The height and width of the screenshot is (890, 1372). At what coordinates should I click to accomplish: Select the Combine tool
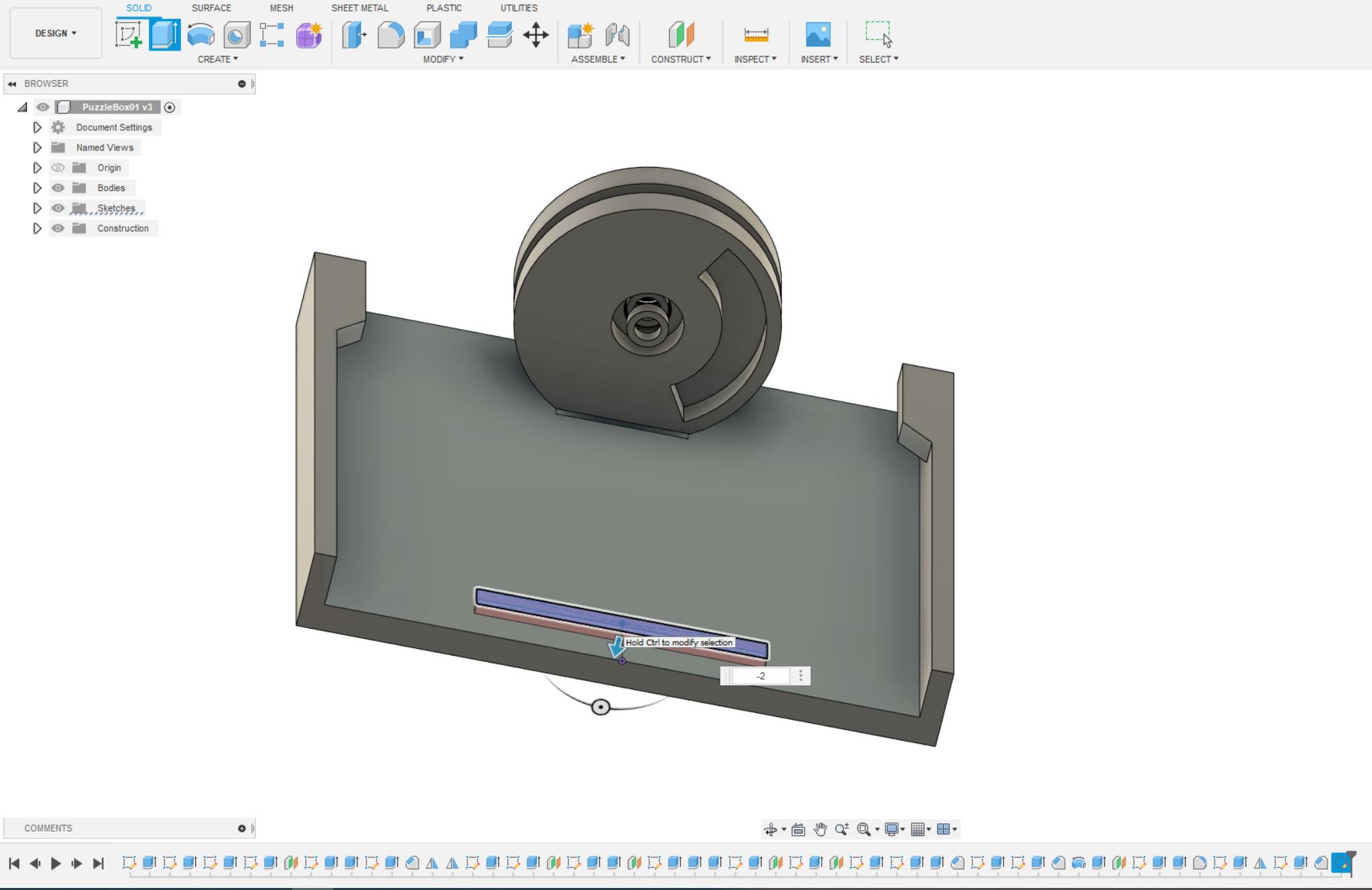tap(463, 34)
